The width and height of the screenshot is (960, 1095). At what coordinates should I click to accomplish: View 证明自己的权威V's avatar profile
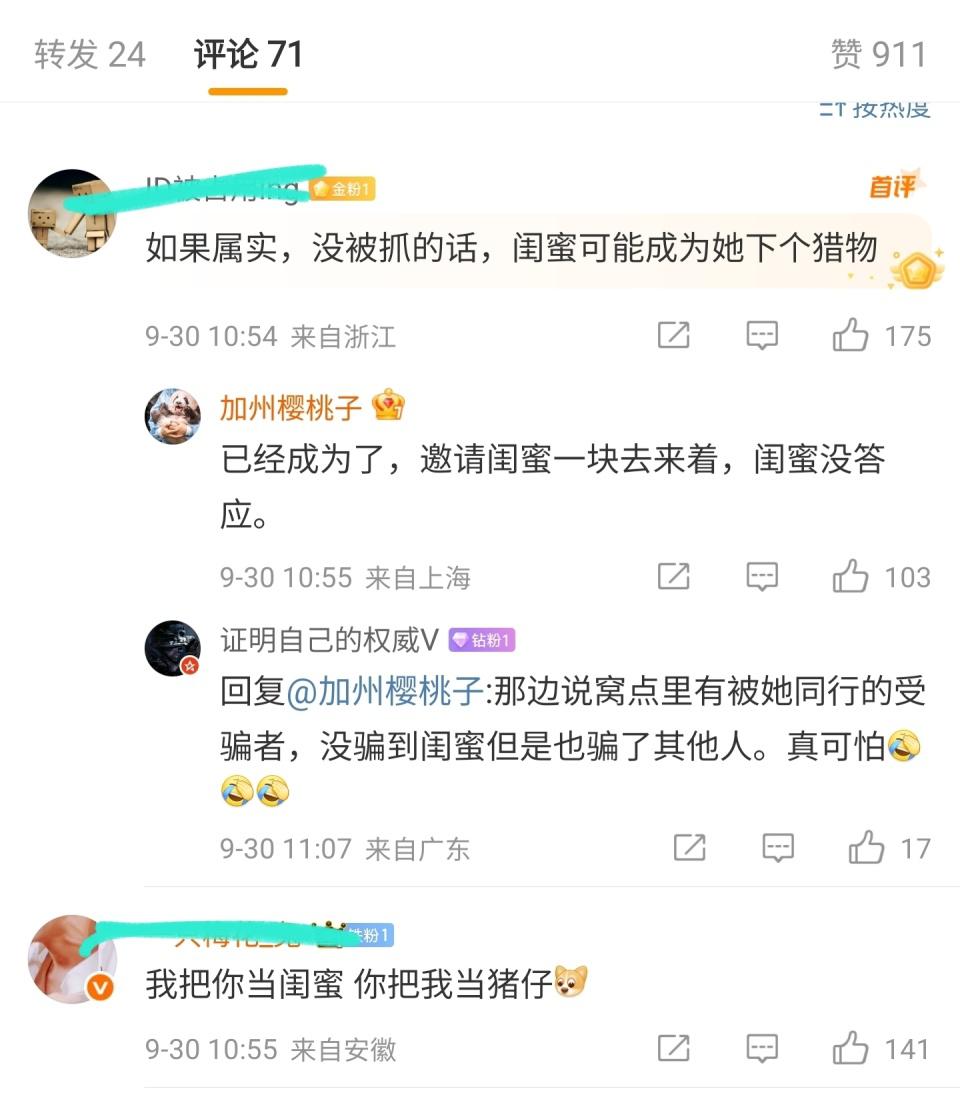(x=172, y=648)
